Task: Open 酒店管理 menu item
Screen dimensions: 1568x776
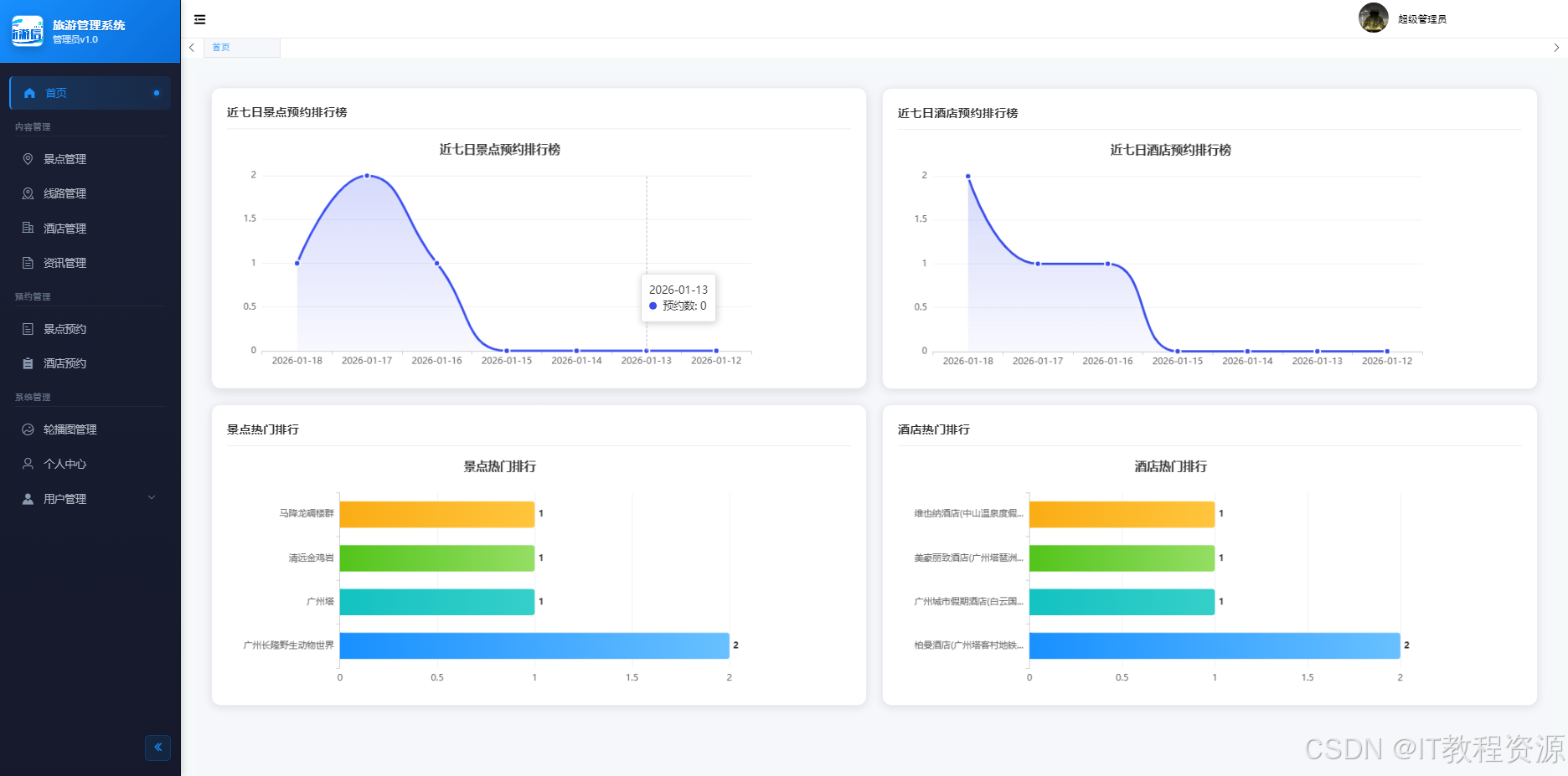Action: coord(90,228)
